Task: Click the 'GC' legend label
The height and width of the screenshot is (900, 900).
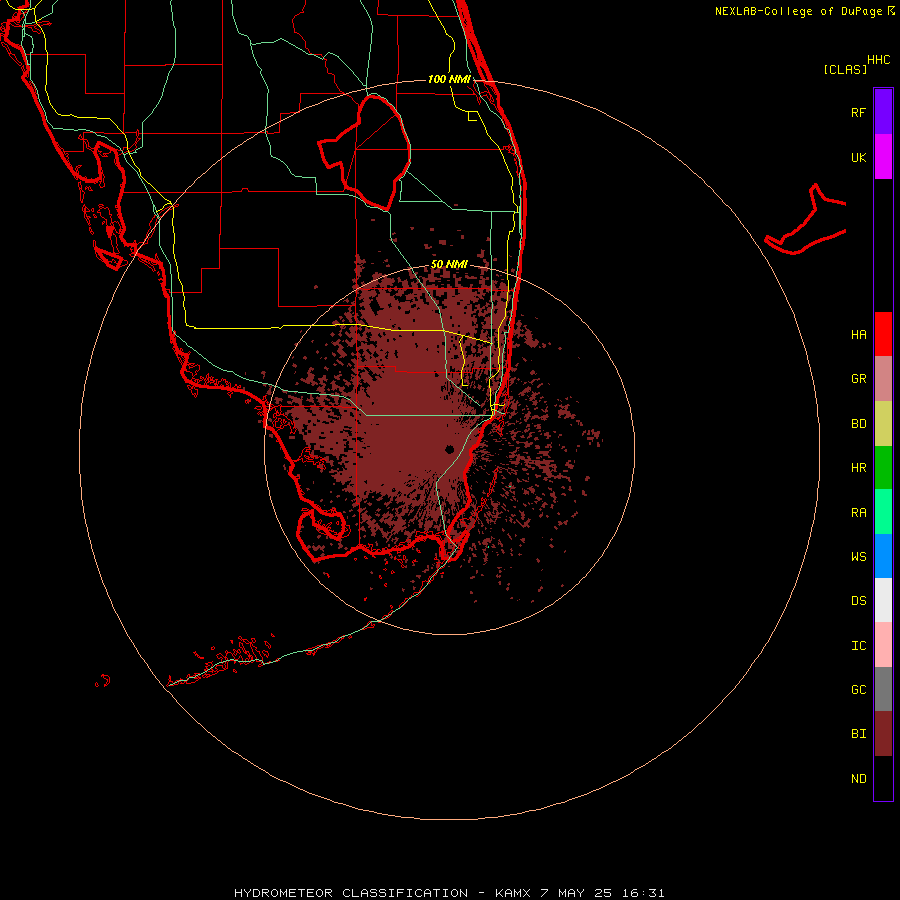Action: pyautogui.click(x=858, y=690)
